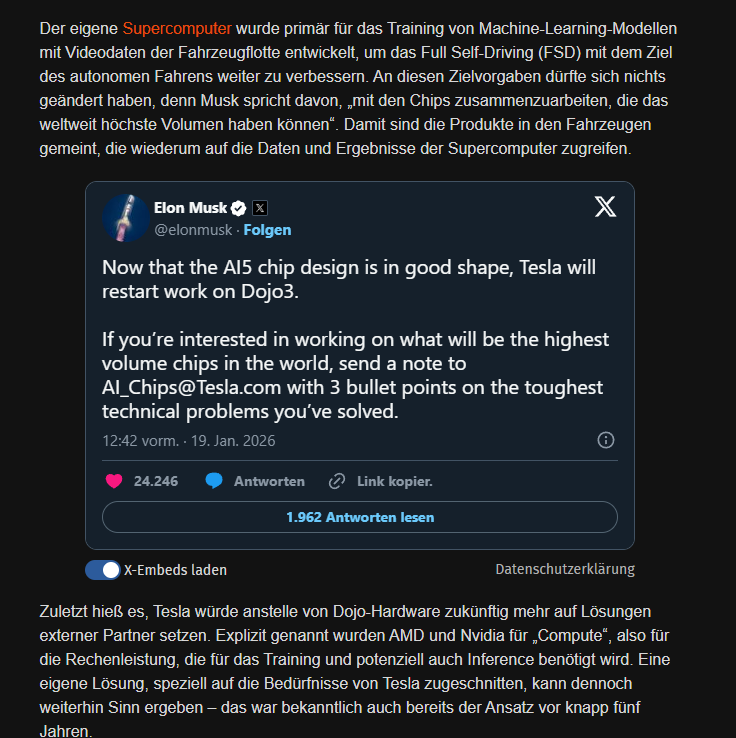736x738 pixels.
Task: Open the Datenschutzerklärung link
Action: coord(565,569)
